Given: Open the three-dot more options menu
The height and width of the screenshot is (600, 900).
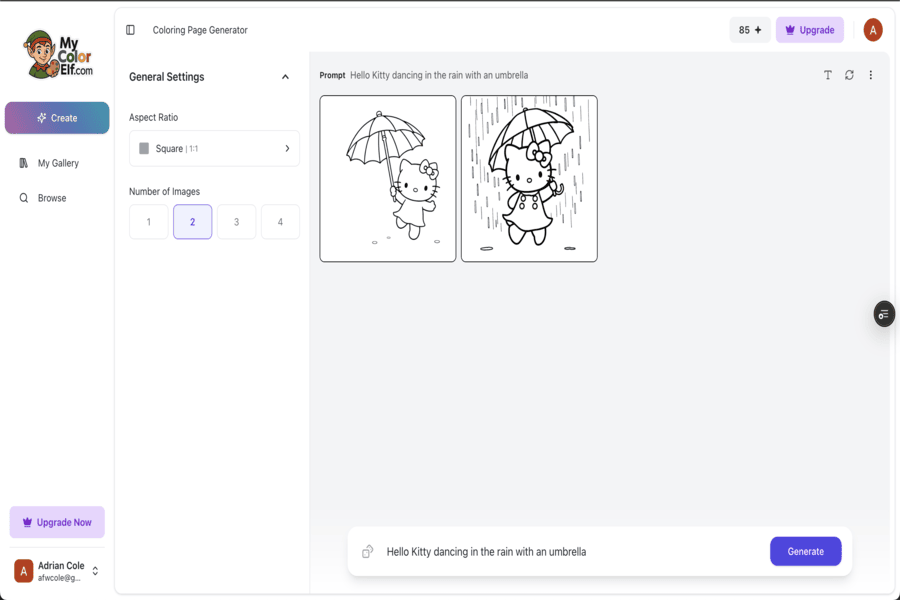Looking at the screenshot, I should [x=870, y=75].
